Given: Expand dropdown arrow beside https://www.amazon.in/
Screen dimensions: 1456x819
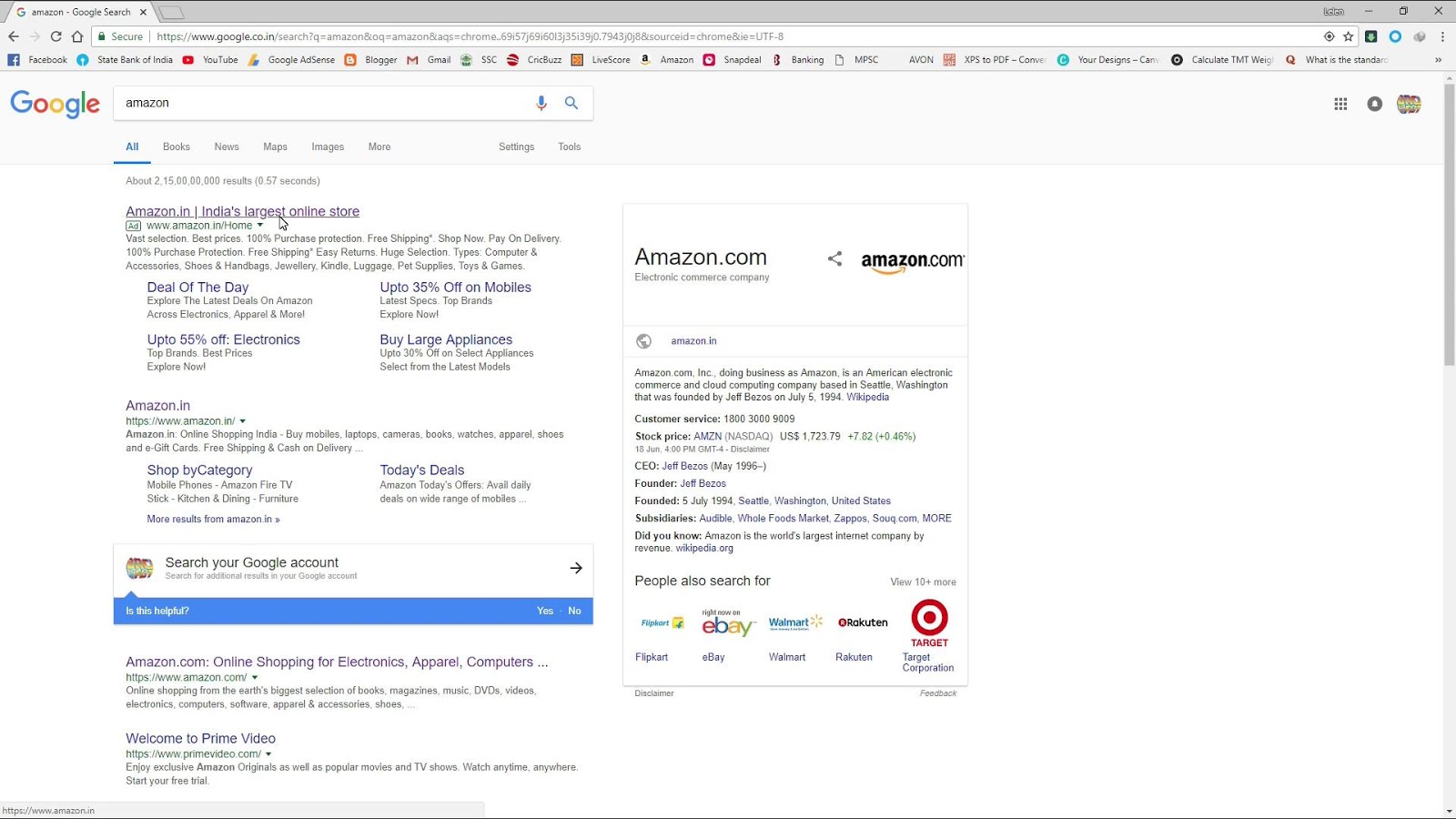Looking at the screenshot, I should [x=243, y=421].
